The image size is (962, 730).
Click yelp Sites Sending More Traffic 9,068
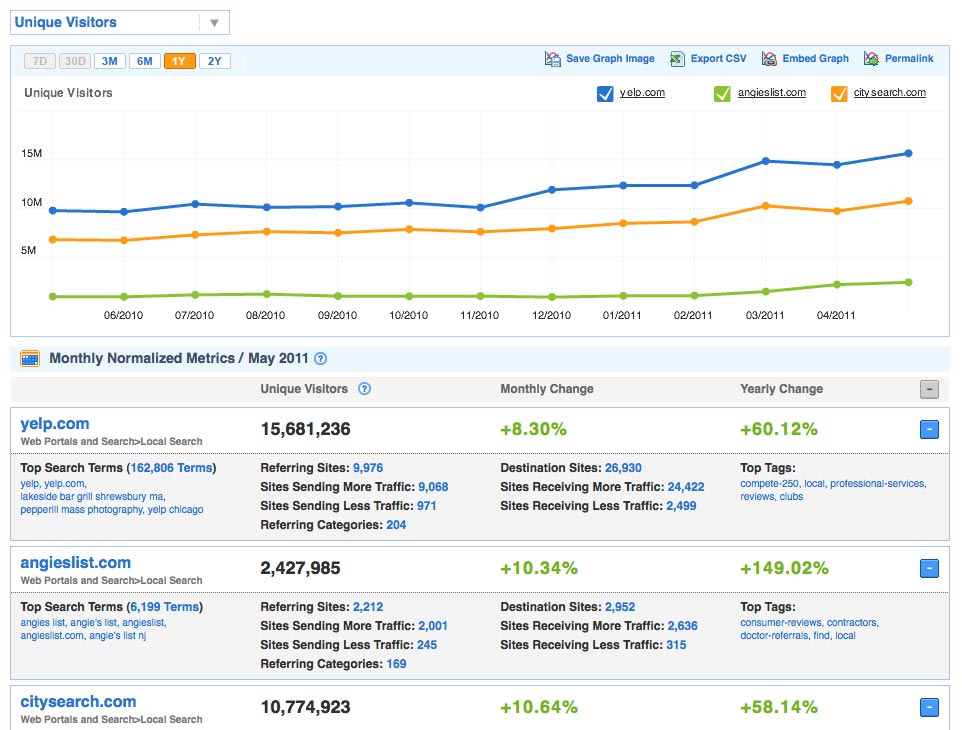[x=433, y=487]
